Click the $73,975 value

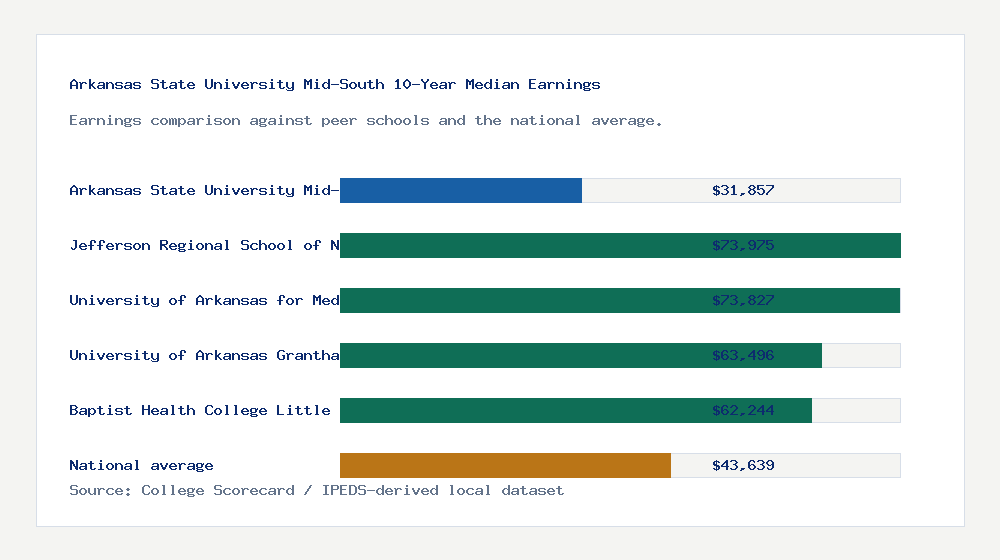click(x=743, y=246)
